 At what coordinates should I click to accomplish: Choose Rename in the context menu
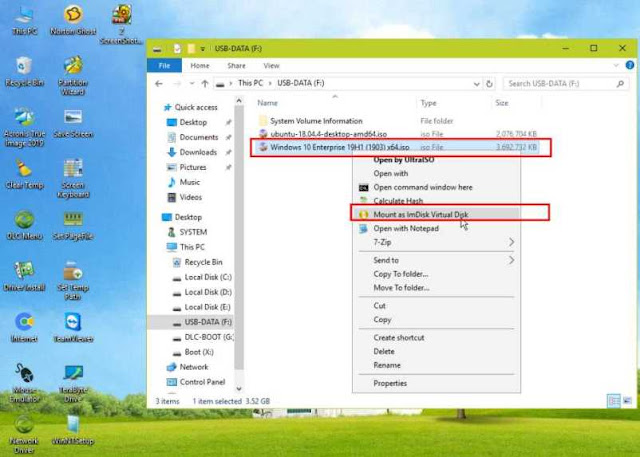point(436,365)
